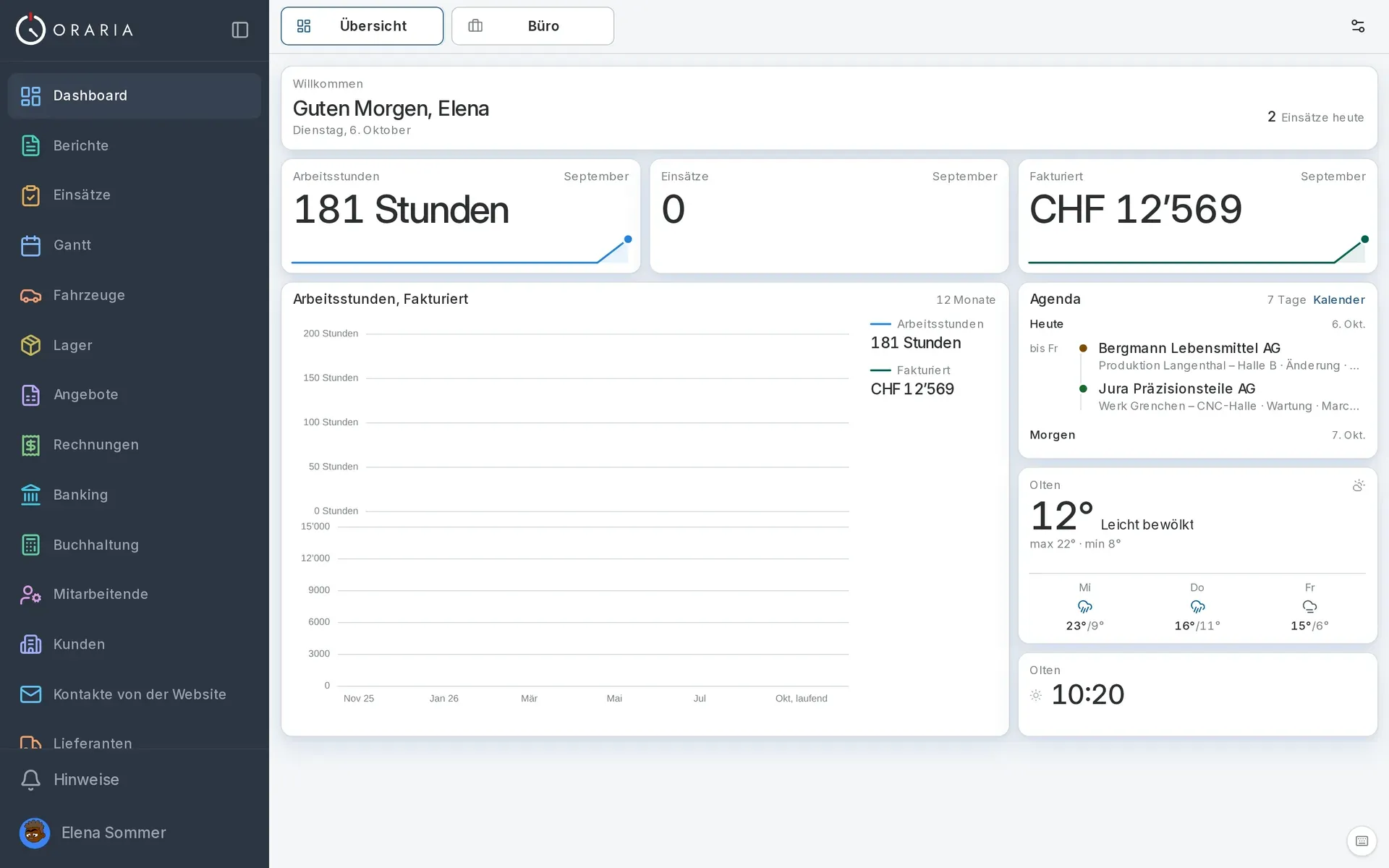This screenshot has width=1389, height=868.
Task: Click the Hinweise bell icon
Action: point(30,780)
